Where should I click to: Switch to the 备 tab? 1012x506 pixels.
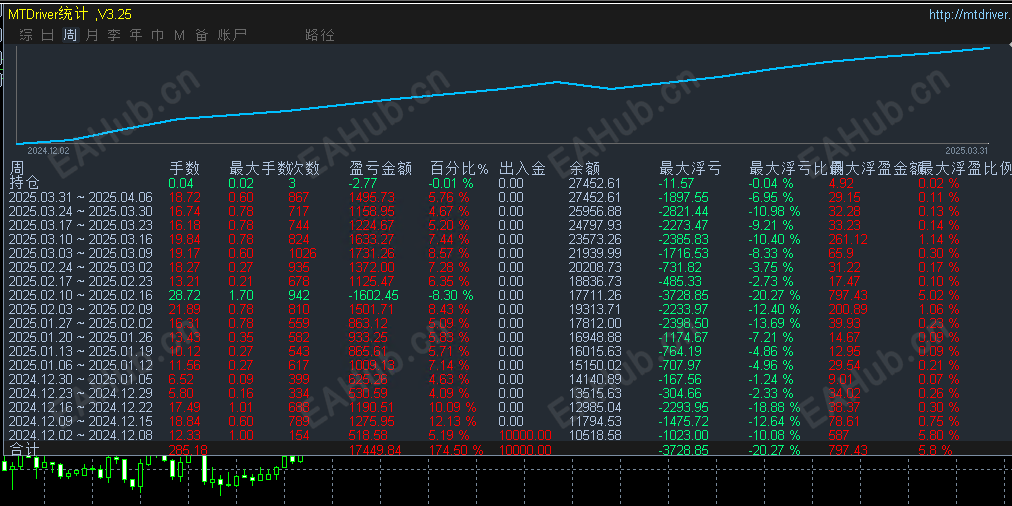pos(202,35)
